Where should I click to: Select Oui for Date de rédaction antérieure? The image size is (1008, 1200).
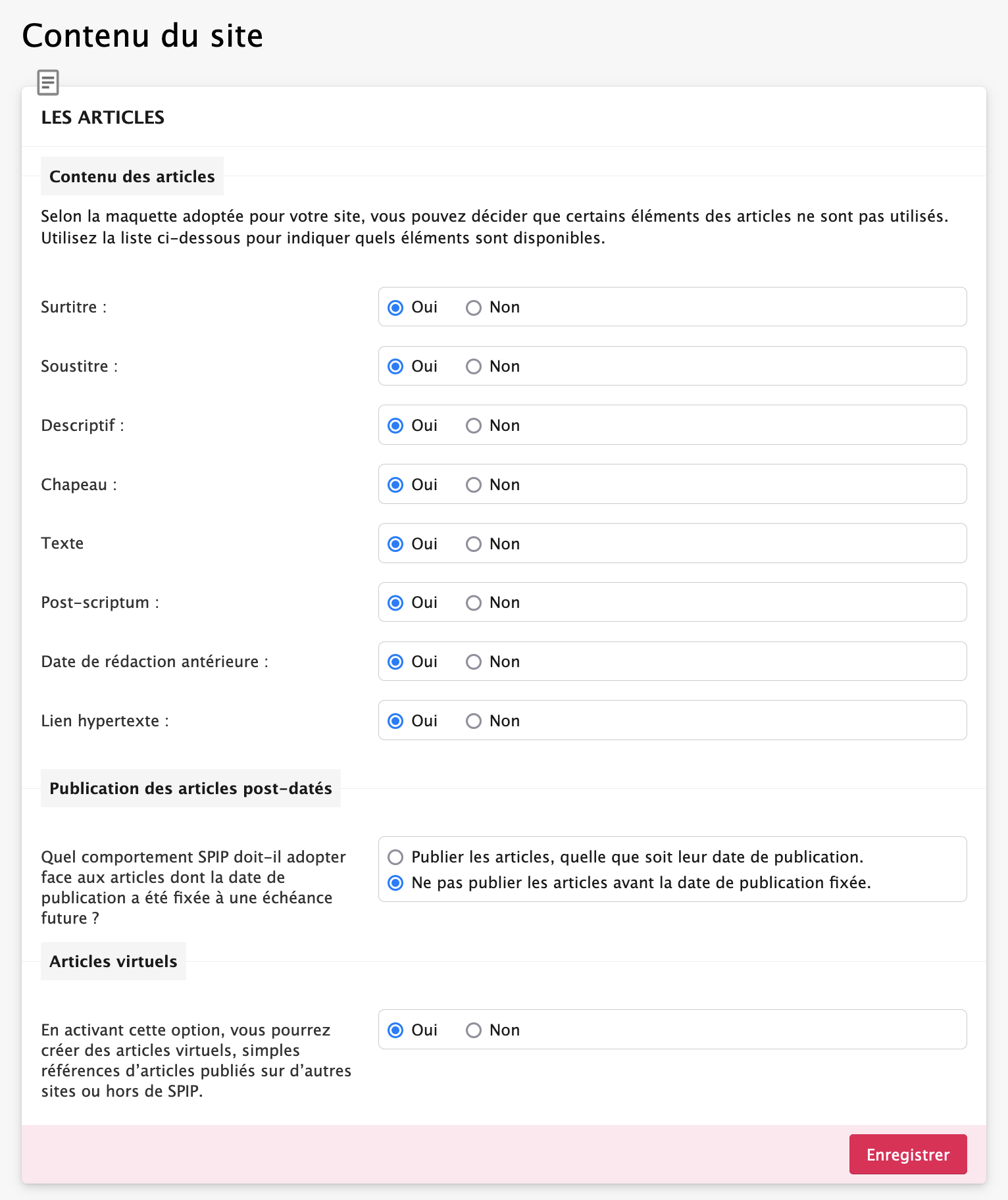(x=395, y=662)
